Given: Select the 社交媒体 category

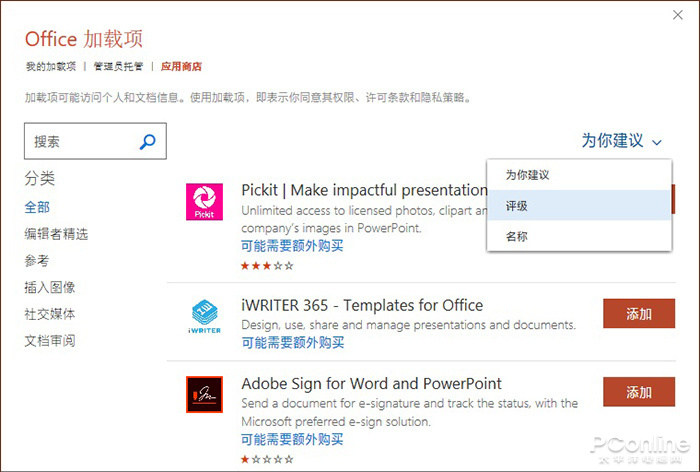Looking at the screenshot, I should click(x=50, y=314).
